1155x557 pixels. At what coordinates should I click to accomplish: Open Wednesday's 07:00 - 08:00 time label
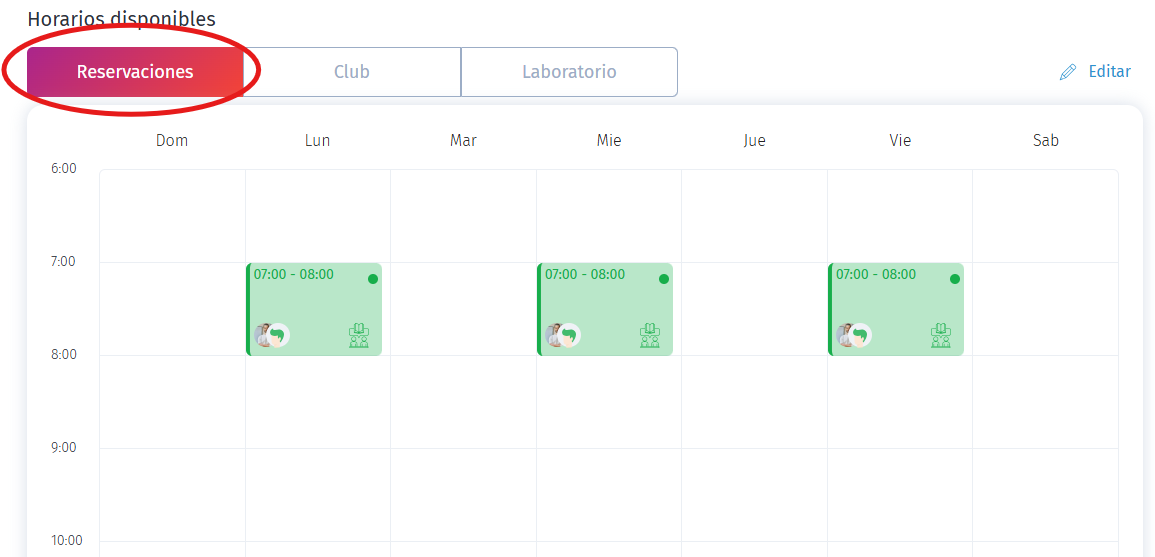click(585, 274)
